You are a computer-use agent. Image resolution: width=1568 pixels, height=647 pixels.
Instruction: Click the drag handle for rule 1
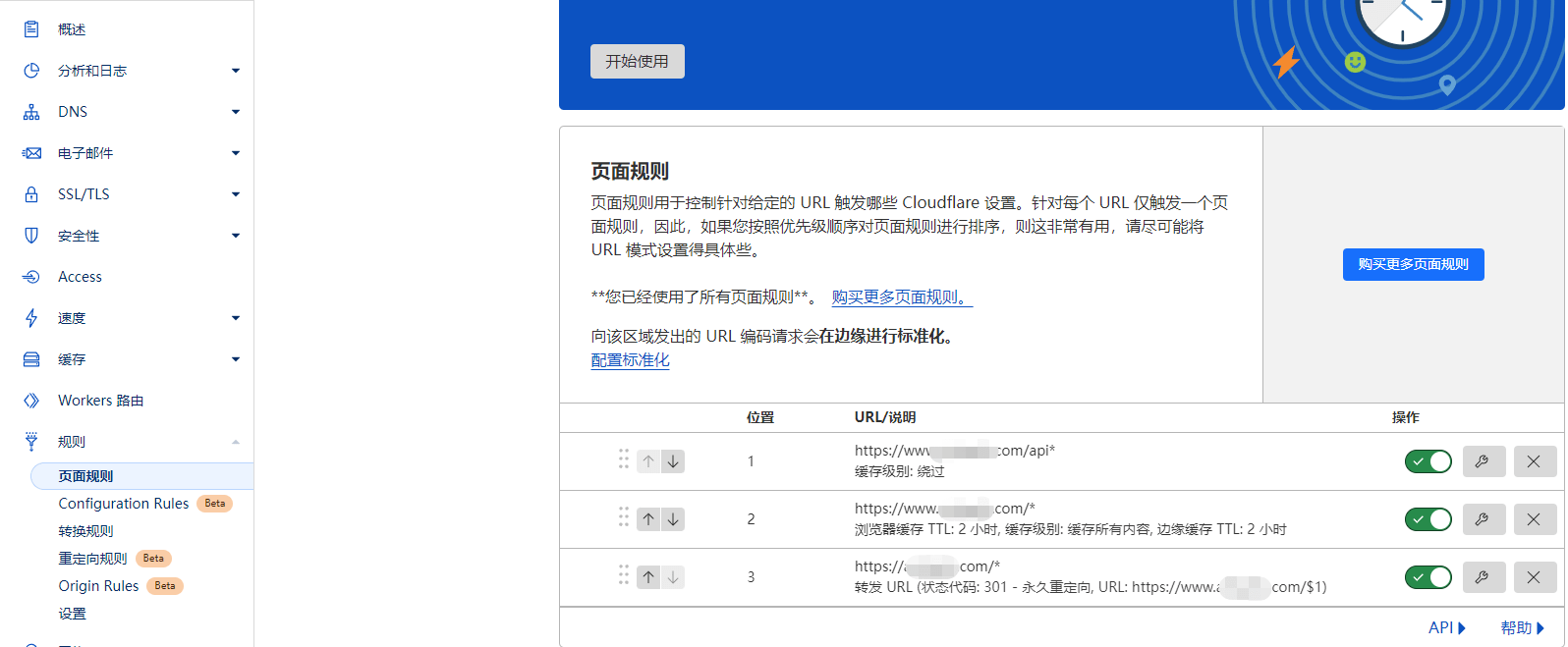[624, 459]
